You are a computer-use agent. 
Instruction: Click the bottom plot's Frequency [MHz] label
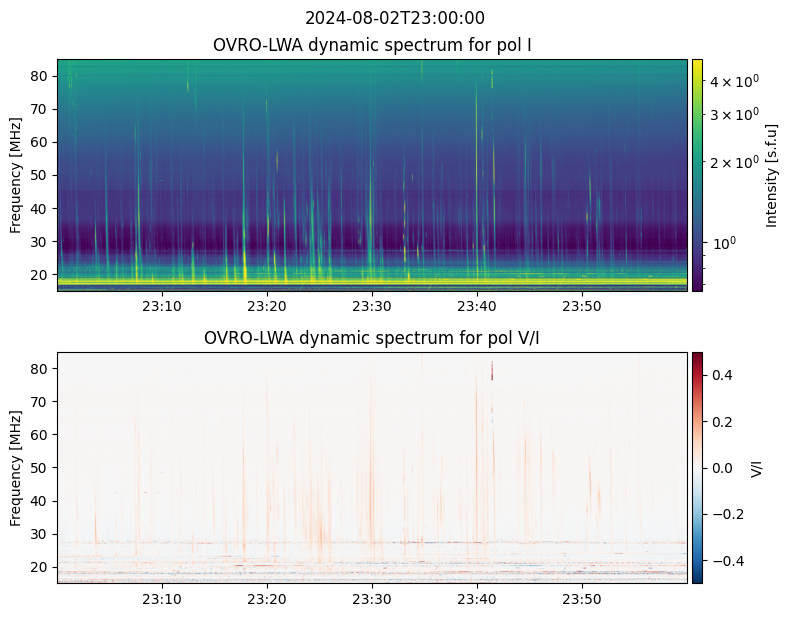(x=16, y=467)
